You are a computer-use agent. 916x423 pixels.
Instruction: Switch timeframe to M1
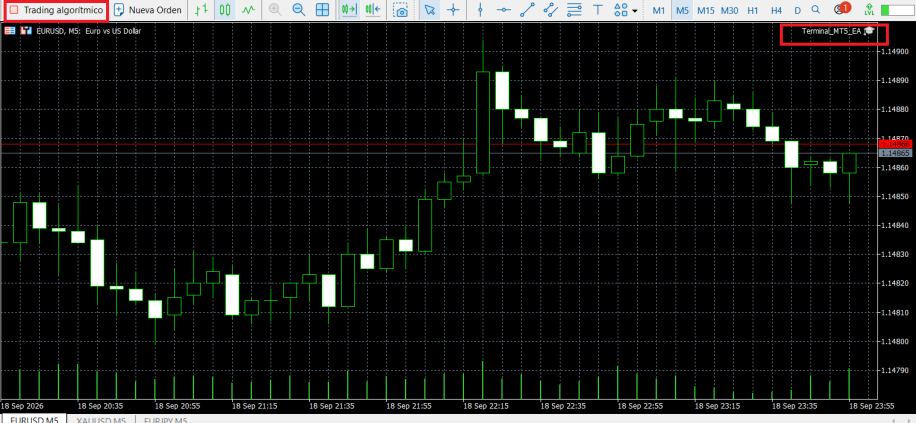click(659, 11)
